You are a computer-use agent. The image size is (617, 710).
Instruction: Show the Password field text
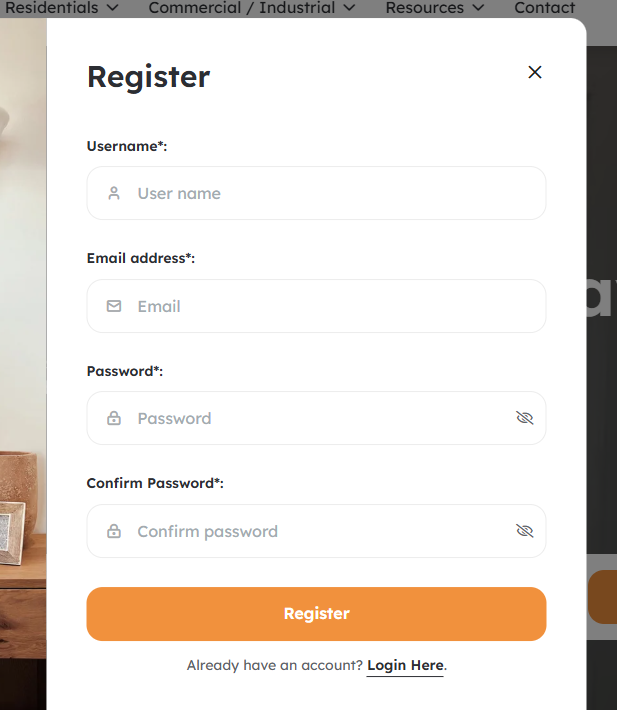pyautogui.click(x=525, y=418)
